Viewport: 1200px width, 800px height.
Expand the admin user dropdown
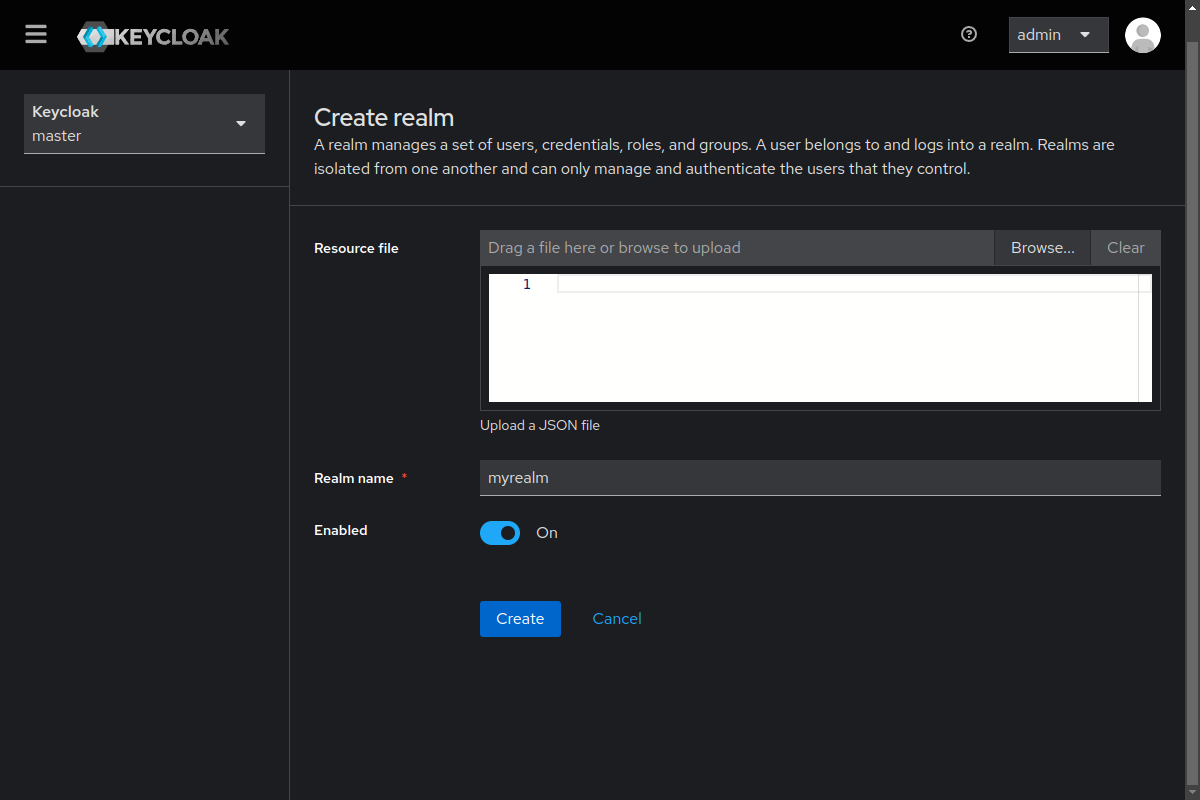1057,35
